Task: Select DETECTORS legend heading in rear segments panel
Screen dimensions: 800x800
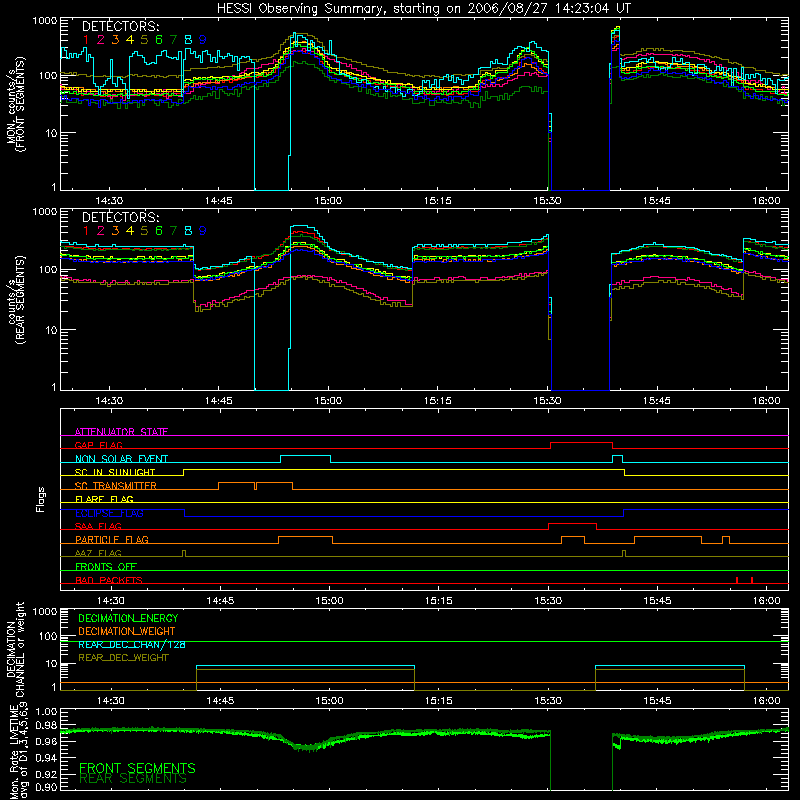Action: coord(120,217)
